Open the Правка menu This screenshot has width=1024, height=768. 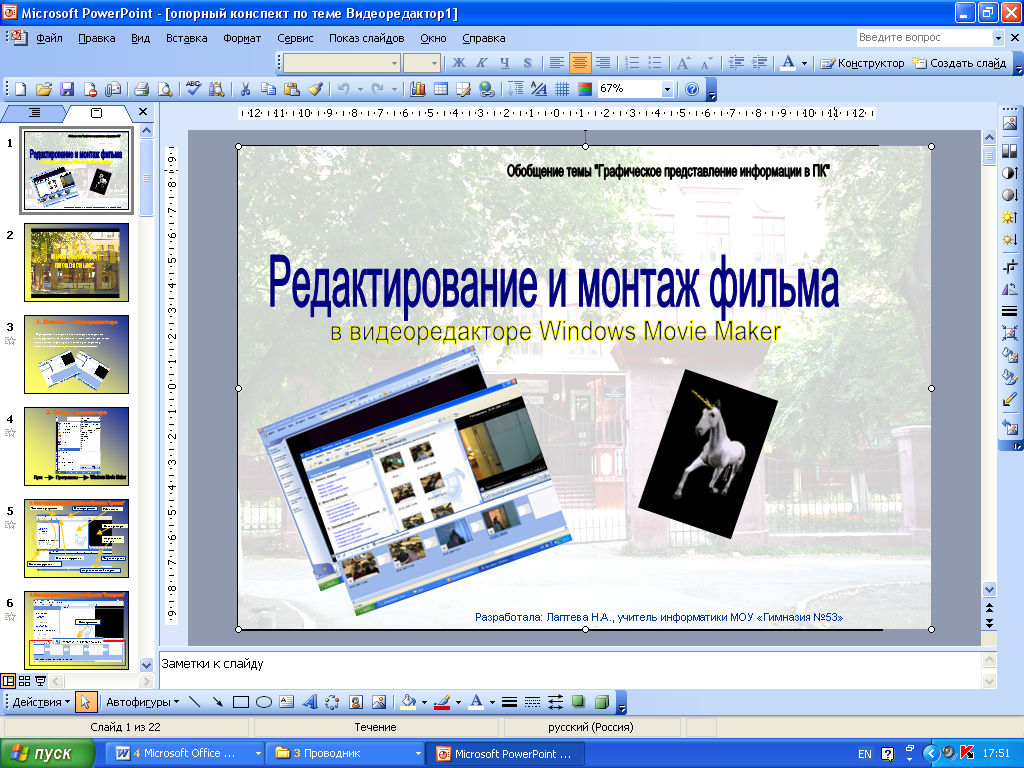[97, 38]
